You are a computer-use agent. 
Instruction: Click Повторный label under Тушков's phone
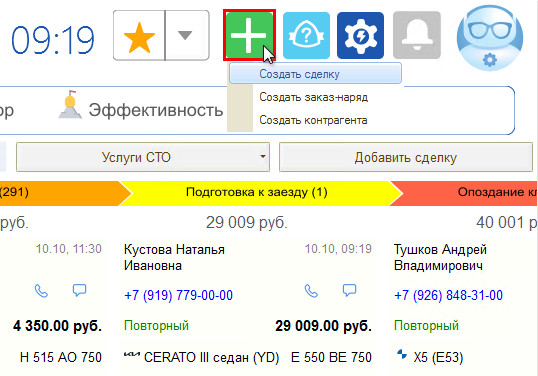tap(426, 326)
